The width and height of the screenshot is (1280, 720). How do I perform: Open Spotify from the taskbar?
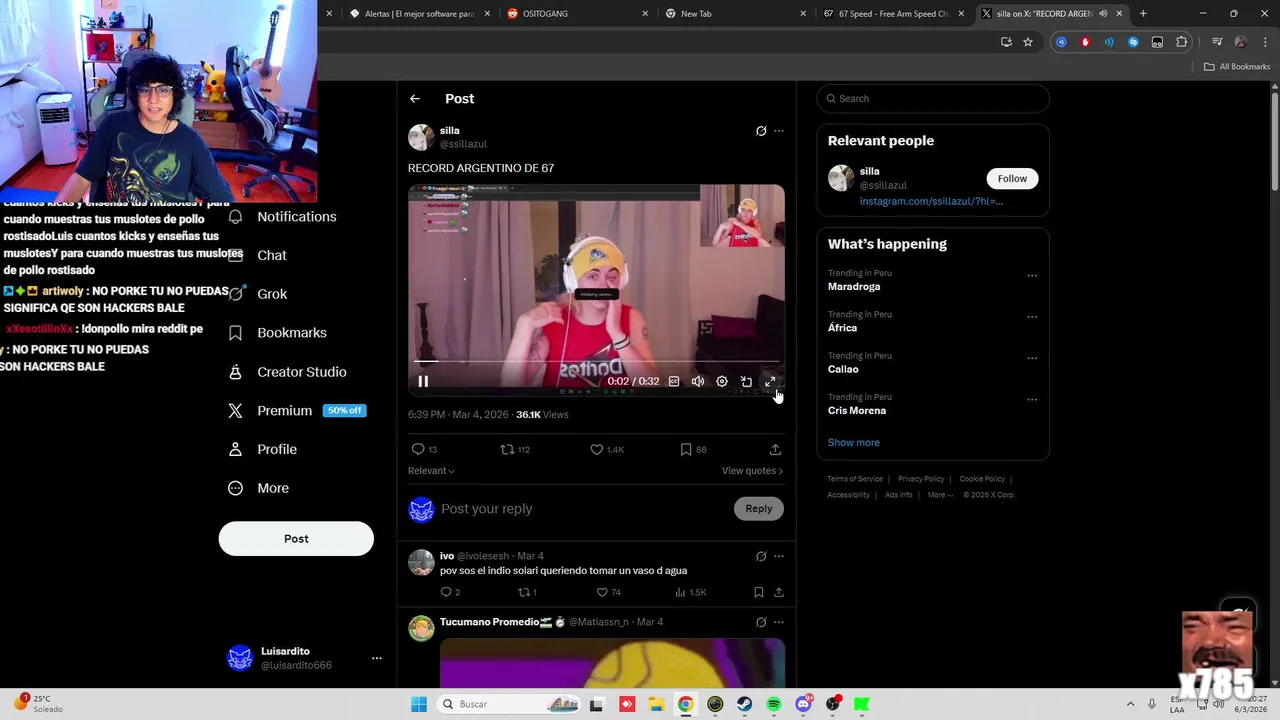point(774,704)
